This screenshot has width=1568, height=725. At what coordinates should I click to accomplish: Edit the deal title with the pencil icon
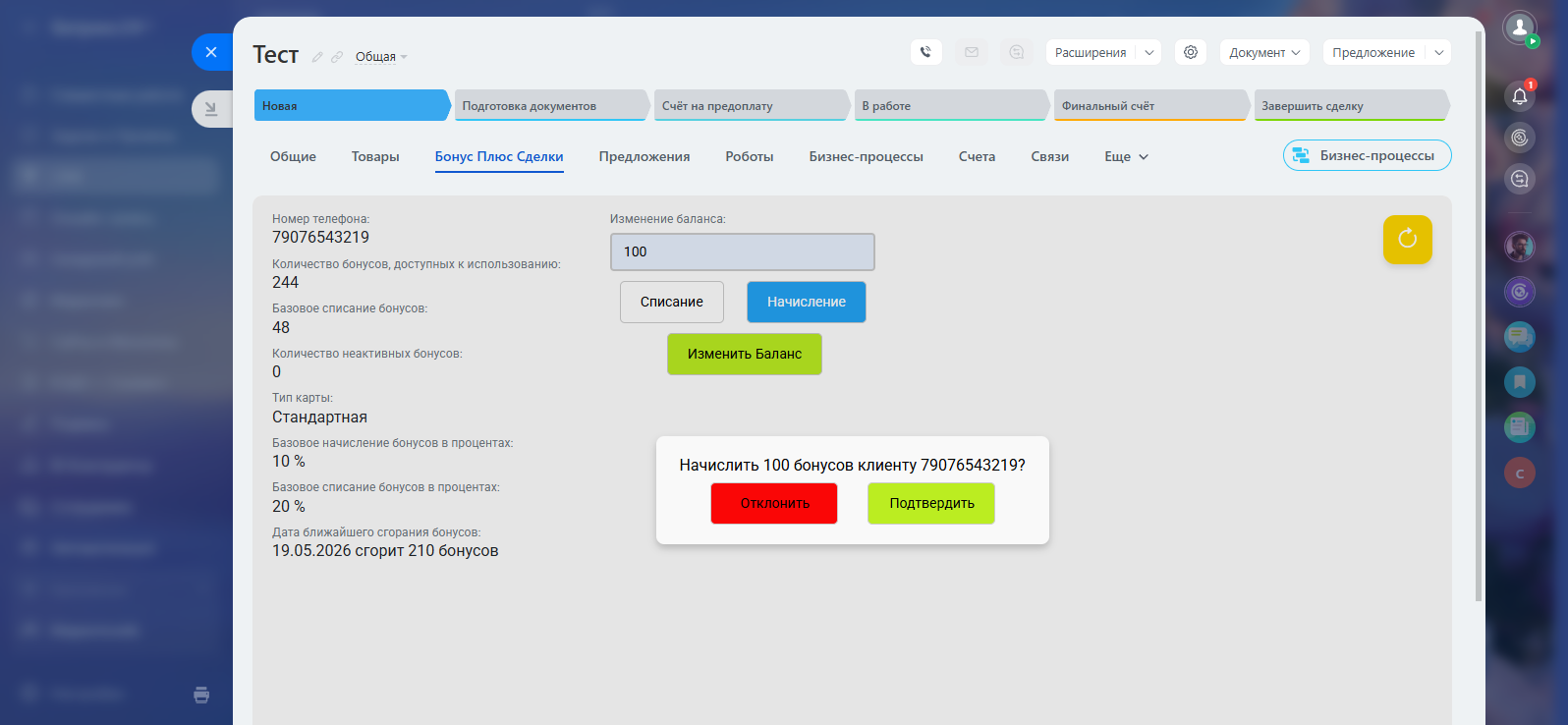click(x=317, y=57)
